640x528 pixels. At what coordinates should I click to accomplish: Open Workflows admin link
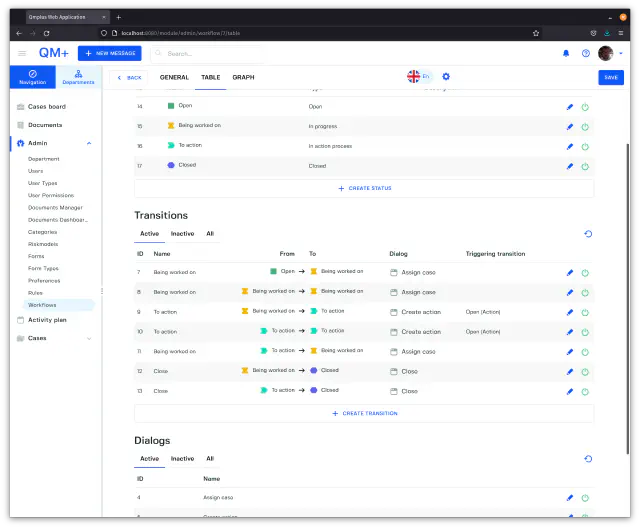click(42, 305)
